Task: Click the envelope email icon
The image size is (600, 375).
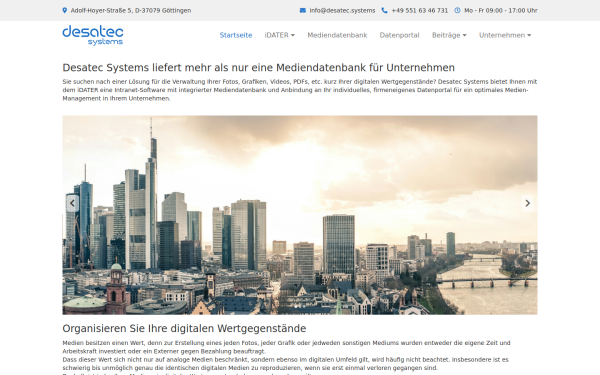Action: tap(303, 10)
